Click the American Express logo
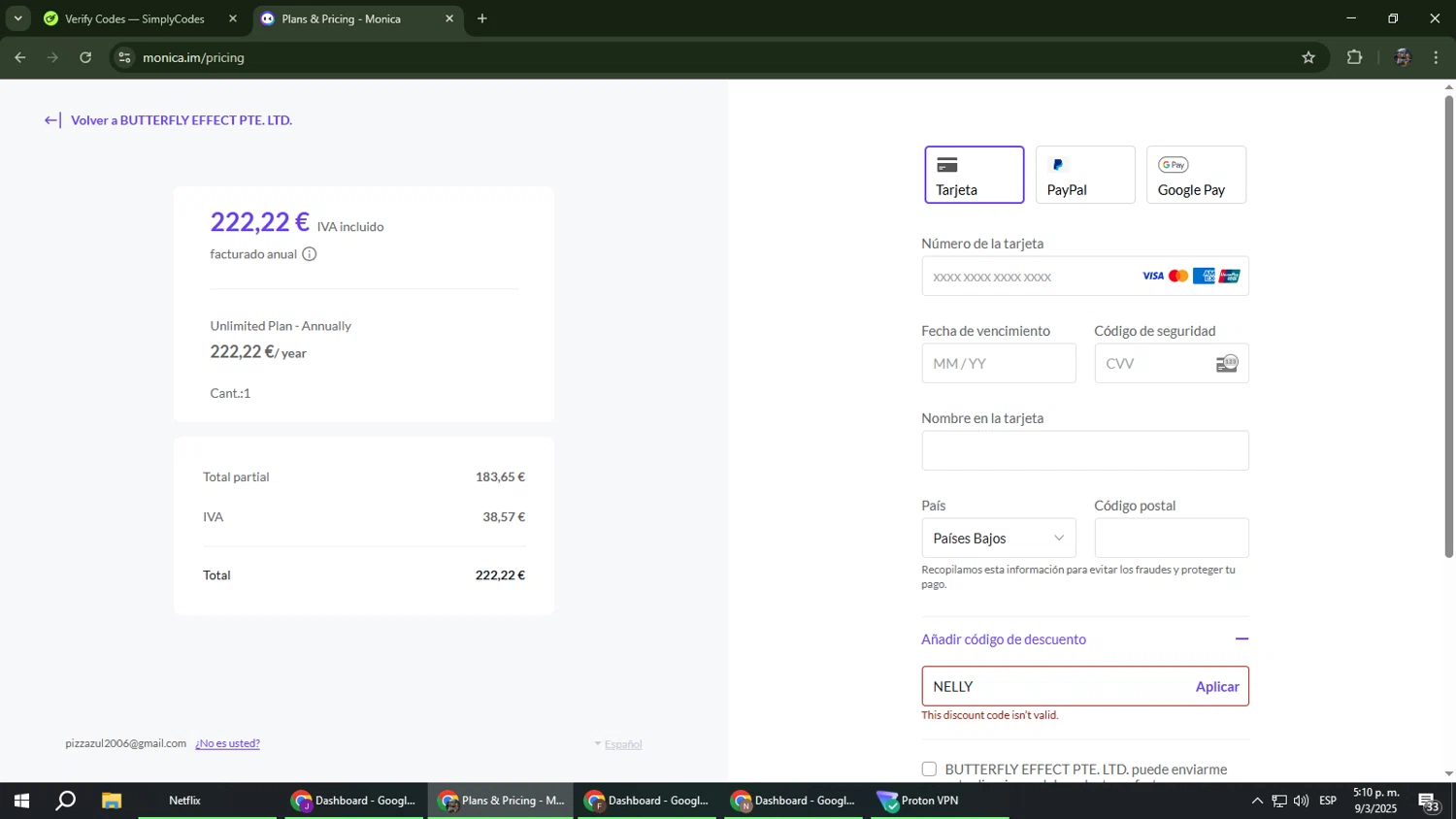Viewport: 1456px width, 819px height. pyautogui.click(x=1204, y=277)
